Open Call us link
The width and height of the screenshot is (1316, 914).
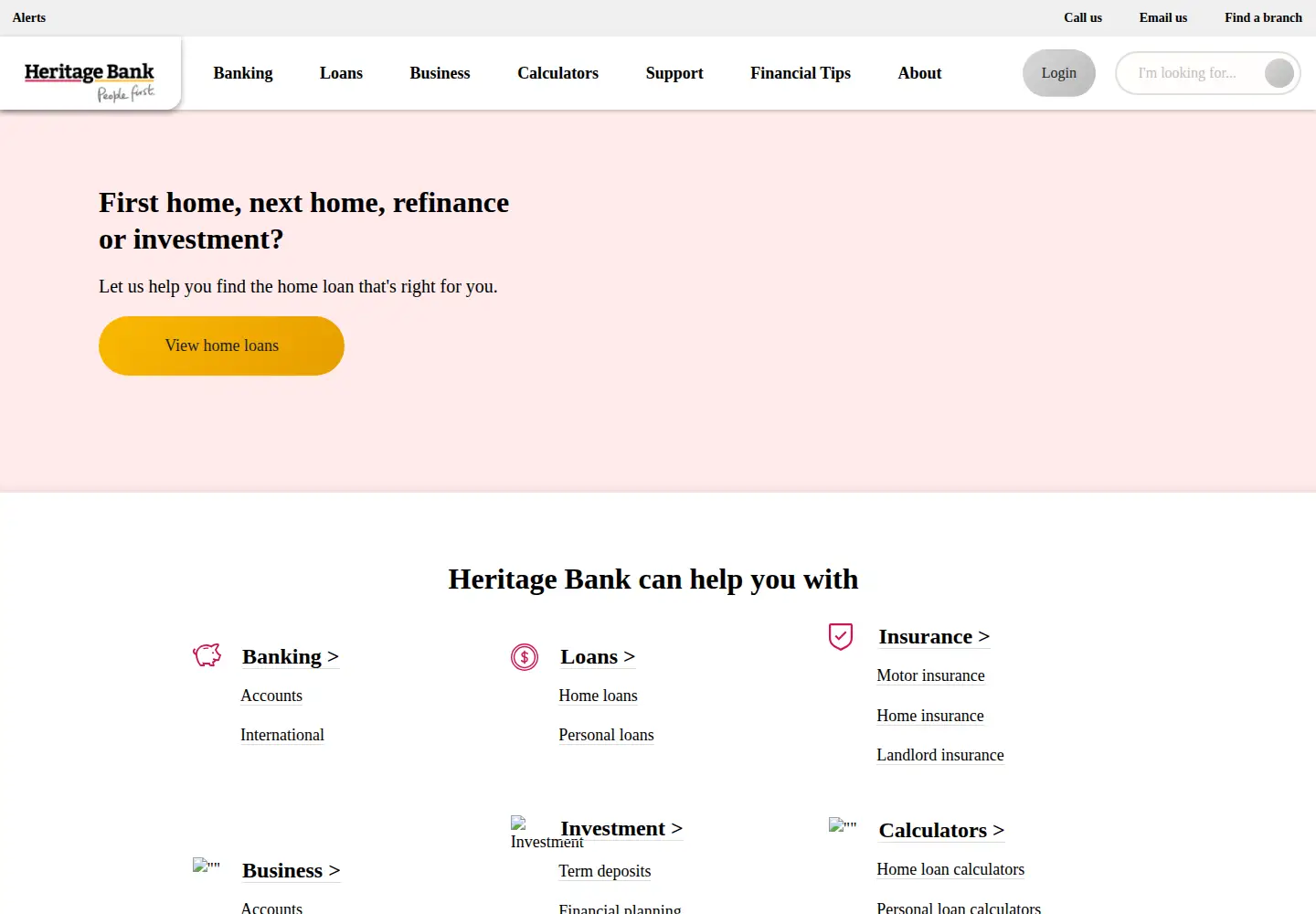click(x=1083, y=17)
